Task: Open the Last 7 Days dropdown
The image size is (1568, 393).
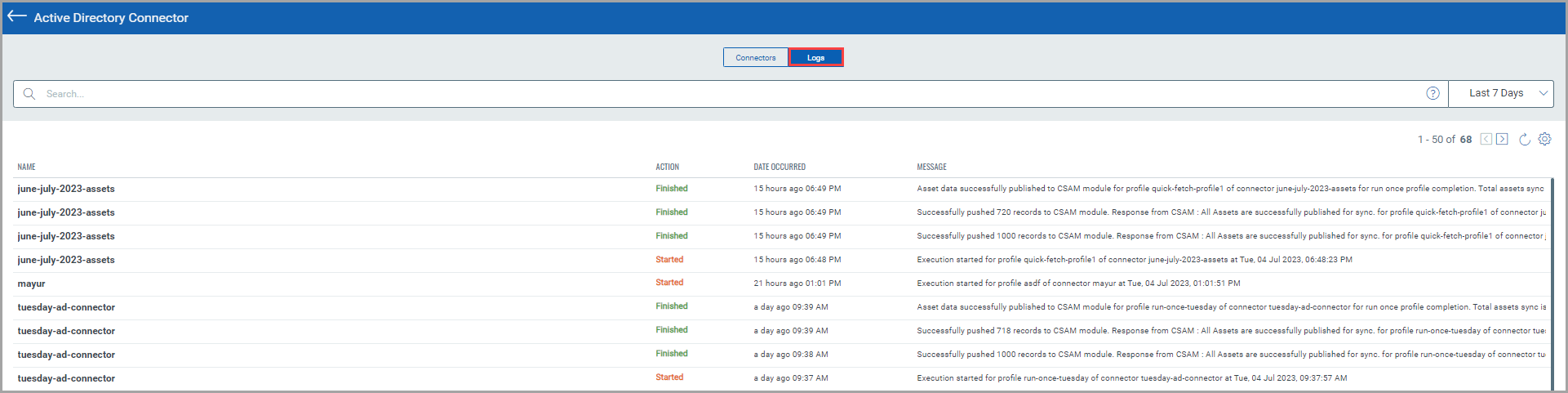Action: pos(1500,93)
